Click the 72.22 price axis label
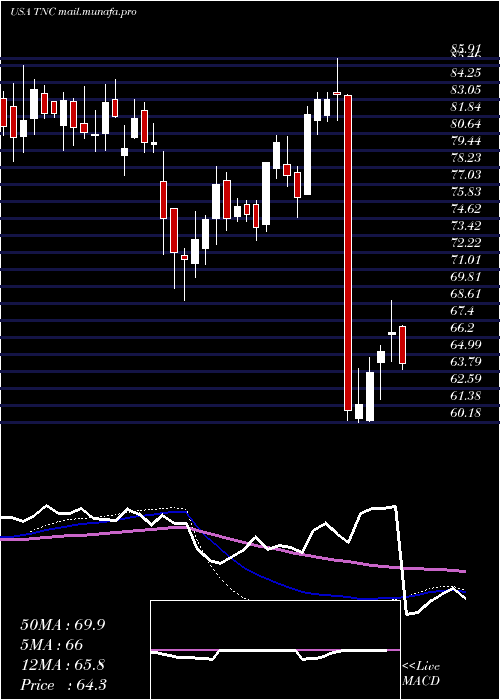 point(466,242)
